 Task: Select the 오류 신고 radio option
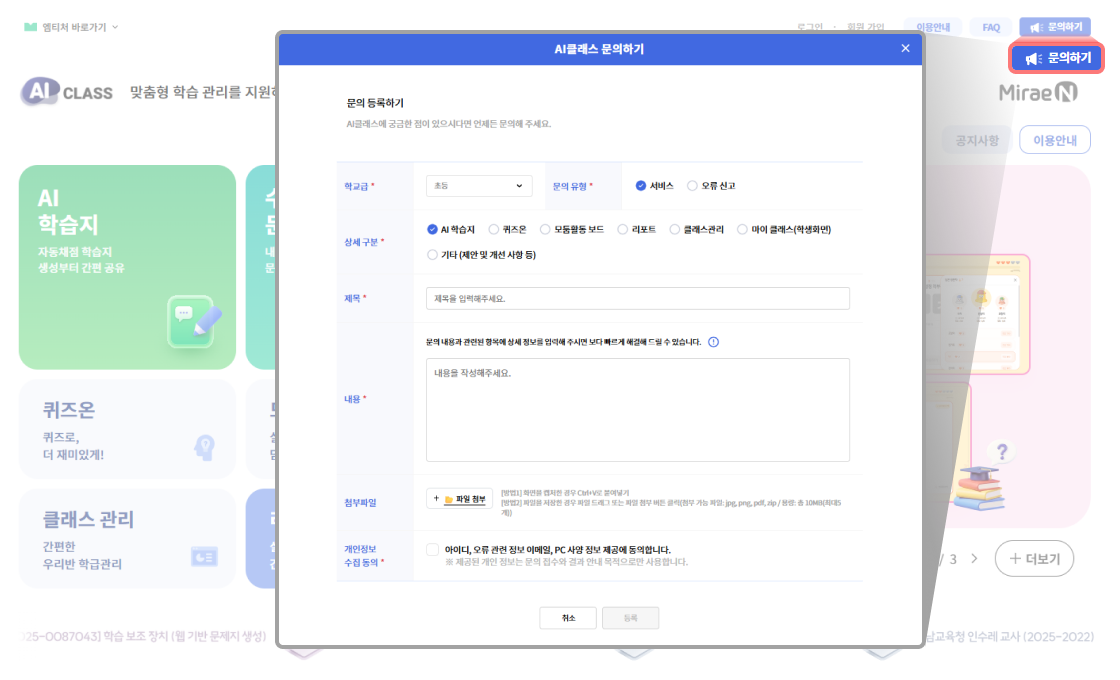click(693, 186)
